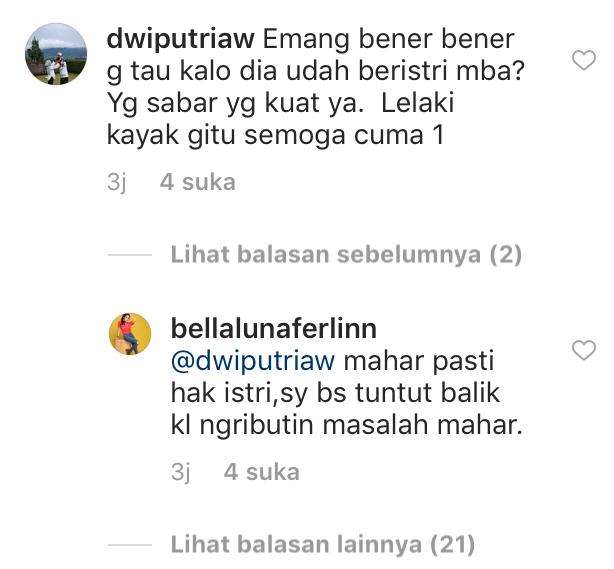Tap the text 'kl ngributin masalah mahar.'

[x=347, y=425]
